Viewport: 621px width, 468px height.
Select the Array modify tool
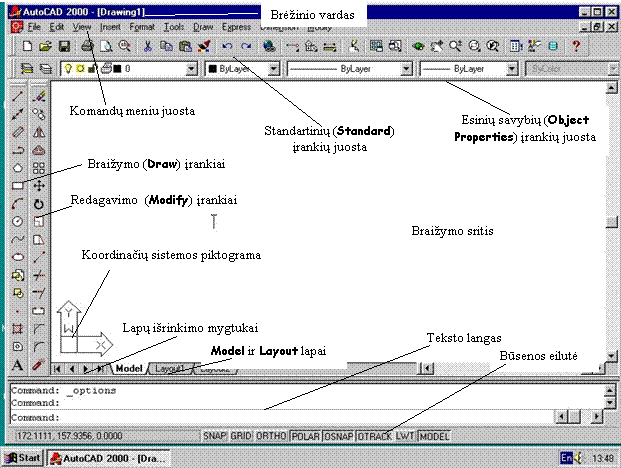(39, 168)
